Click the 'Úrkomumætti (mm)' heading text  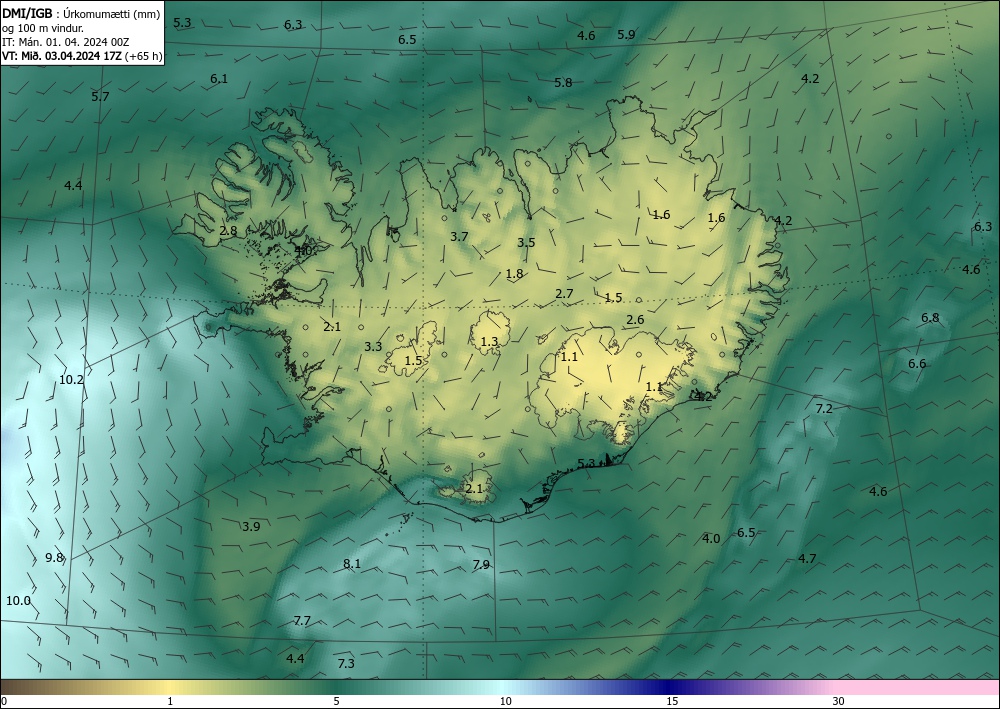click(112, 14)
